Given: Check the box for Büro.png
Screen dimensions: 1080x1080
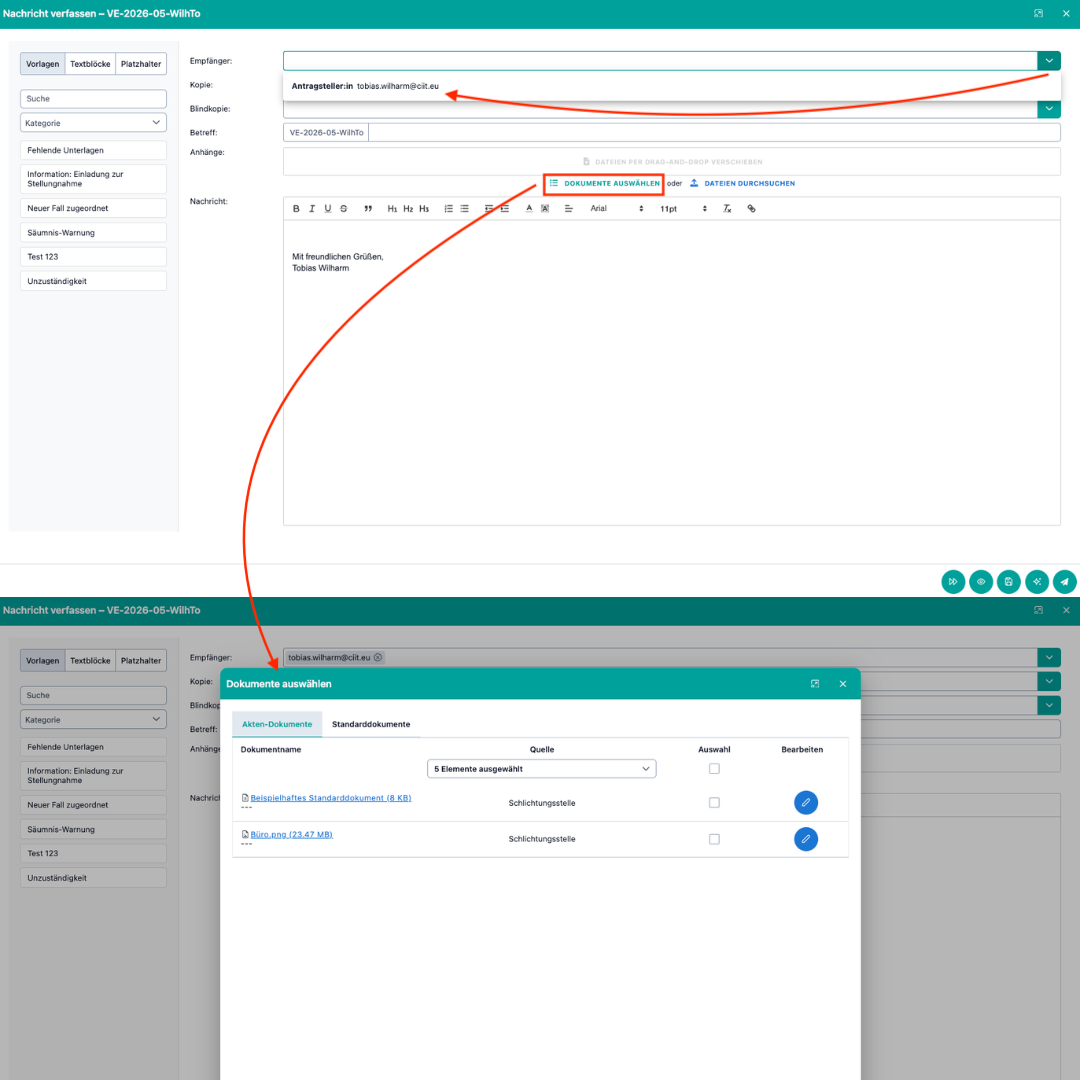Looking at the screenshot, I should click(x=714, y=839).
